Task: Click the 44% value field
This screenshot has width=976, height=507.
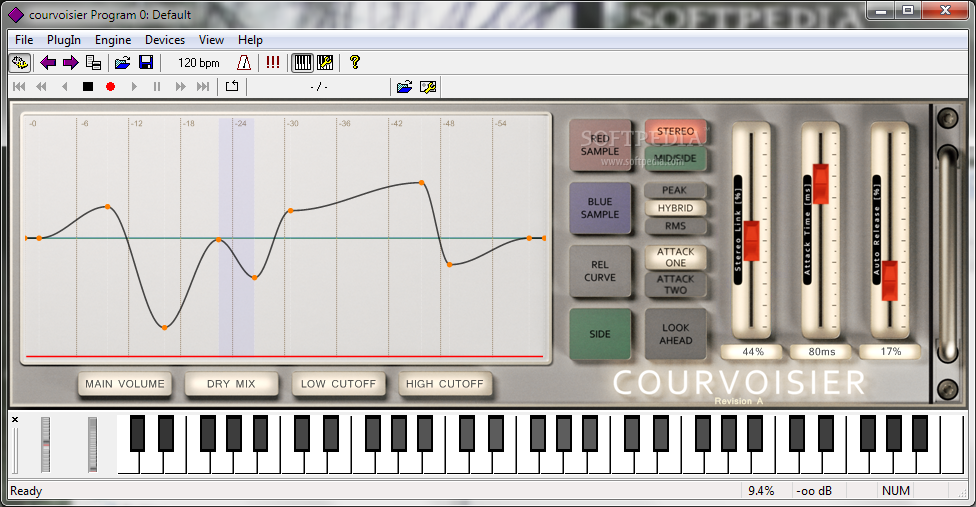Action: point(753,351)
